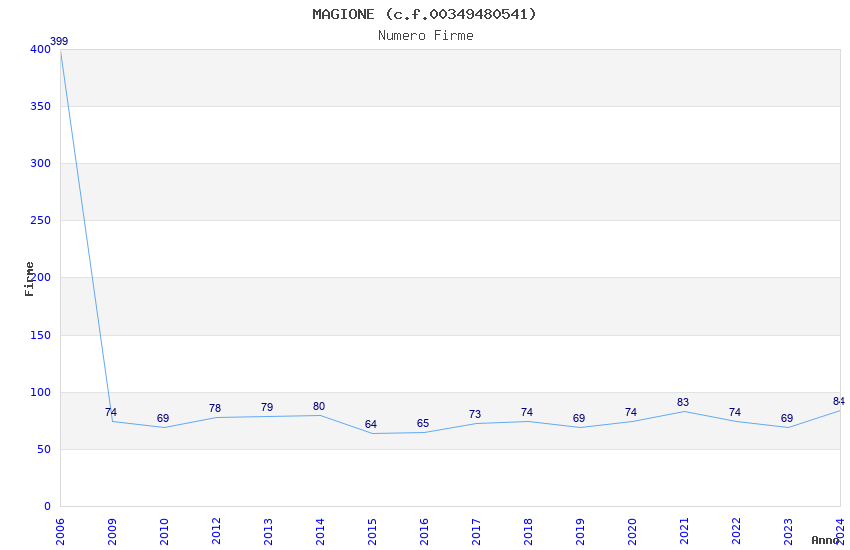
Task: Select the 78 data label for 2012
Action: point(215,408)
